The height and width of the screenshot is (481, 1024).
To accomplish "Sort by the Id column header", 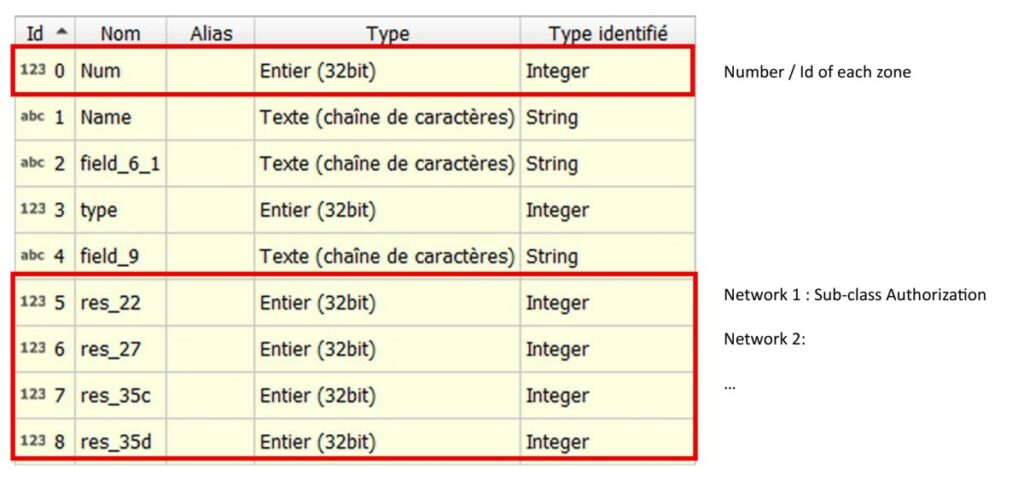I will [44, 33].
